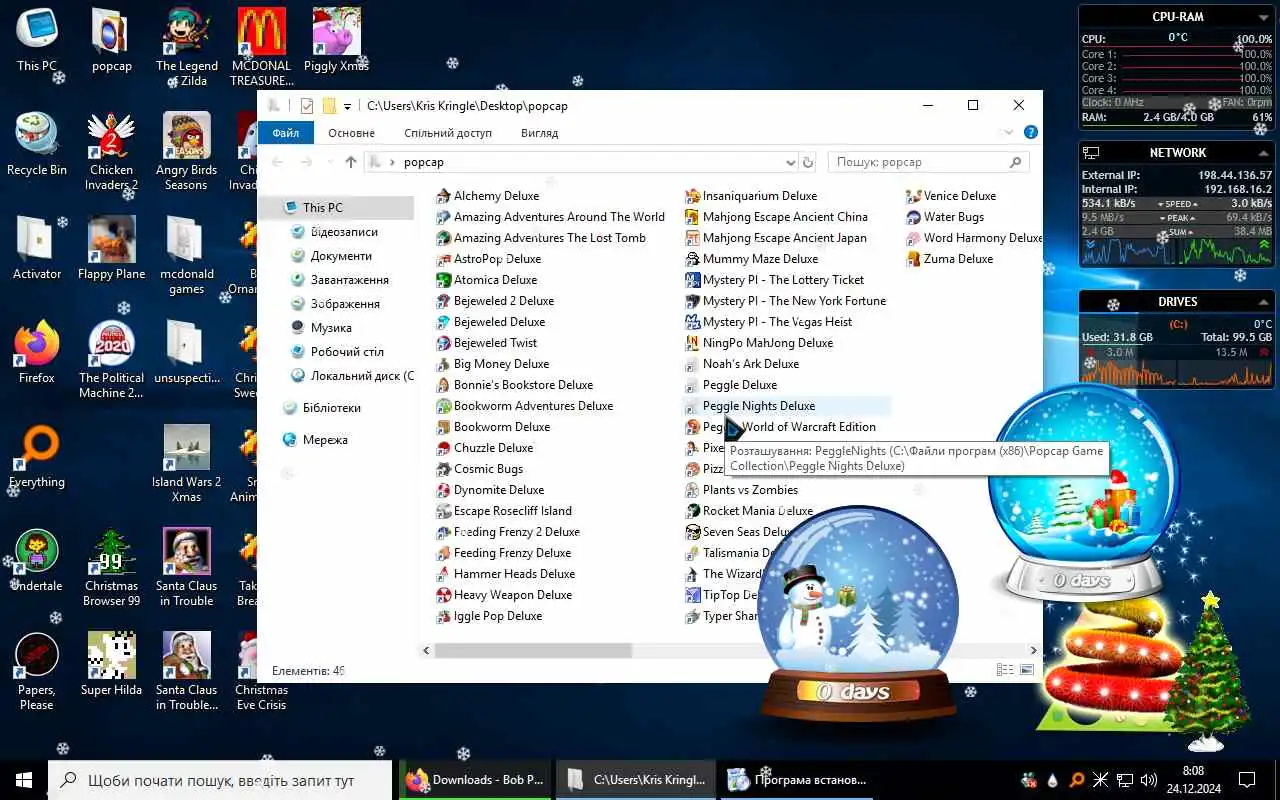This screenshot has height=800, width=1280.
Task: Click Mahjong Escape Ancient China icon
Action: coord(692,217)
